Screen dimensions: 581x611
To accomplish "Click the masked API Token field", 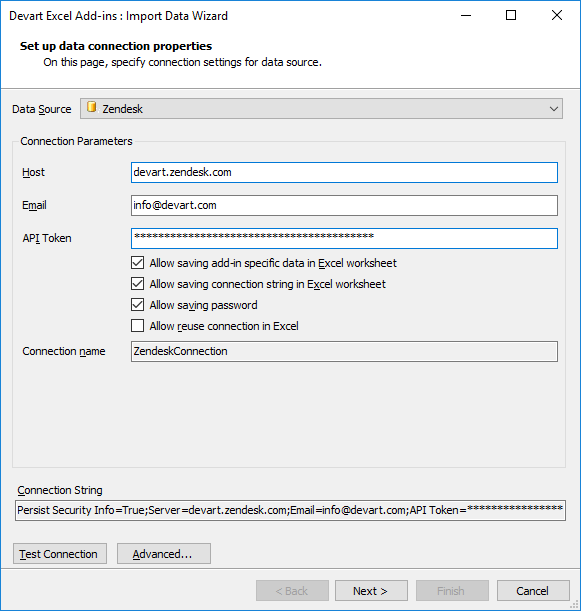I will click(344, 238).
